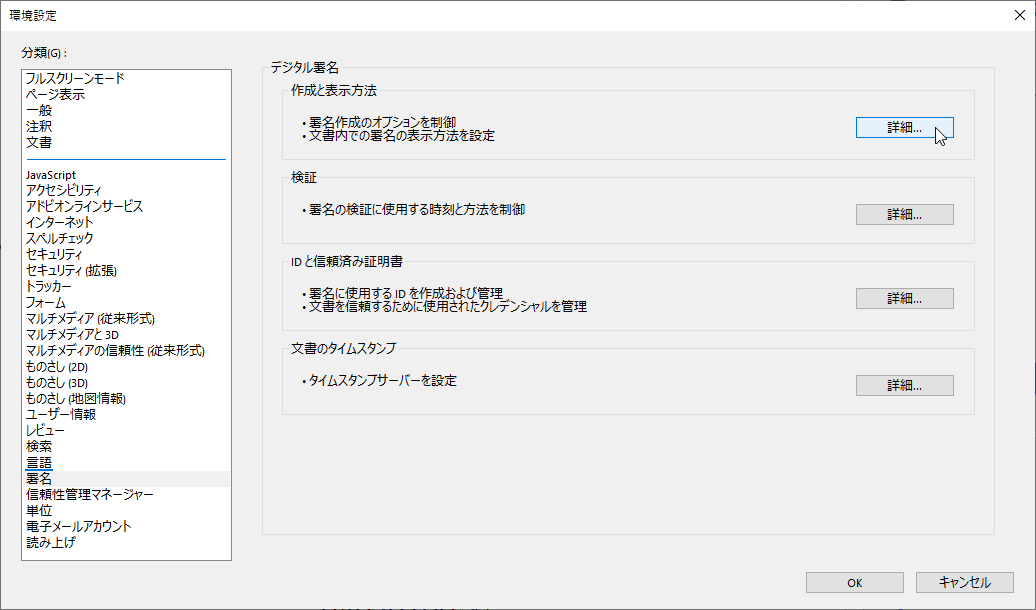Open 信頼性管理マネージャー category
The height and width of the screenshot is (610, 1036).
(x=90, y=494)
